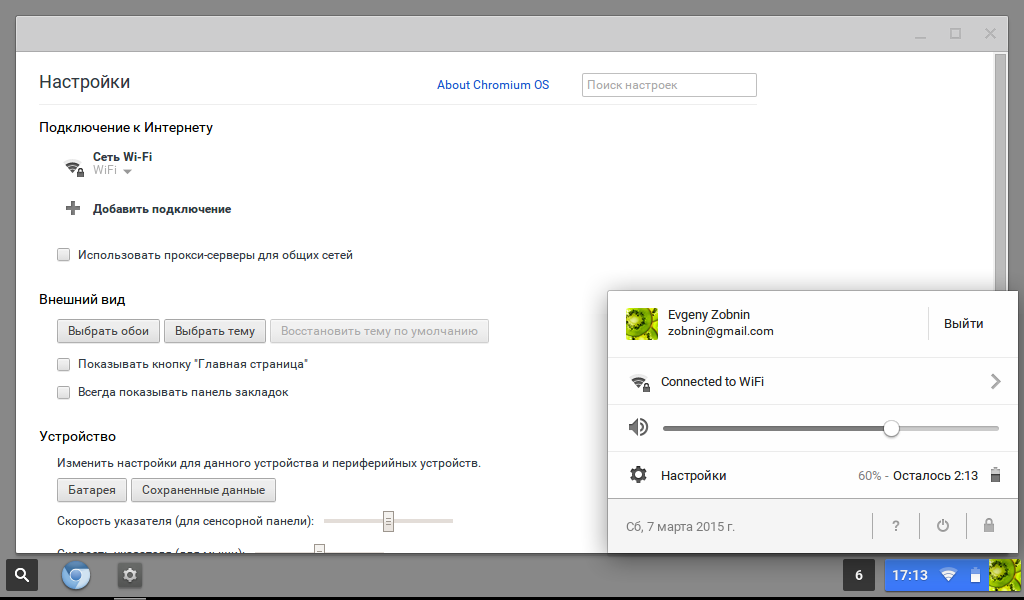Image resolution: width=1024 pixels, height=600 pixels.
Task: Enable always show bookmarks bar checkbox
Action: pyautogui.click(x=64, y=392)
